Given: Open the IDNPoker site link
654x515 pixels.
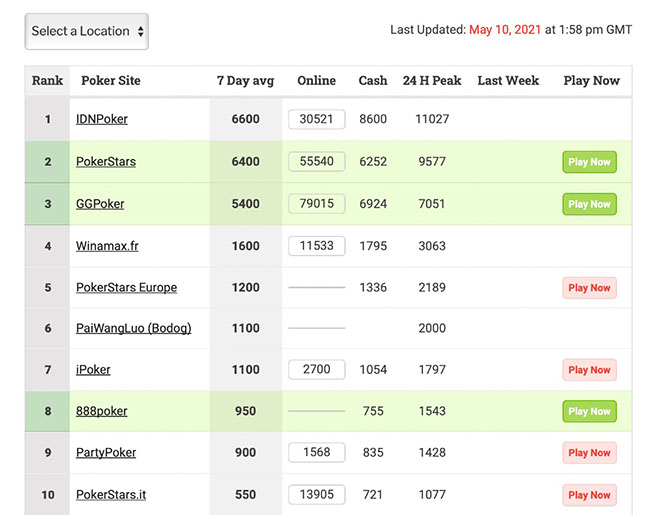Looking at the screenshot, I should click(102, 119).
